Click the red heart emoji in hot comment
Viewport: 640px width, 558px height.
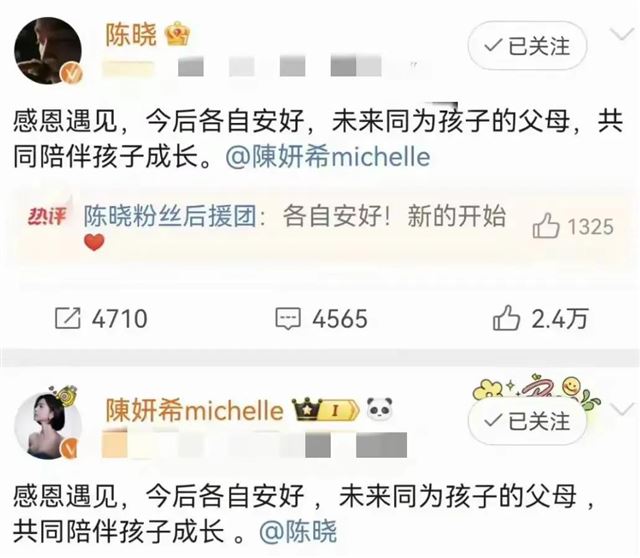click(94, 242)
